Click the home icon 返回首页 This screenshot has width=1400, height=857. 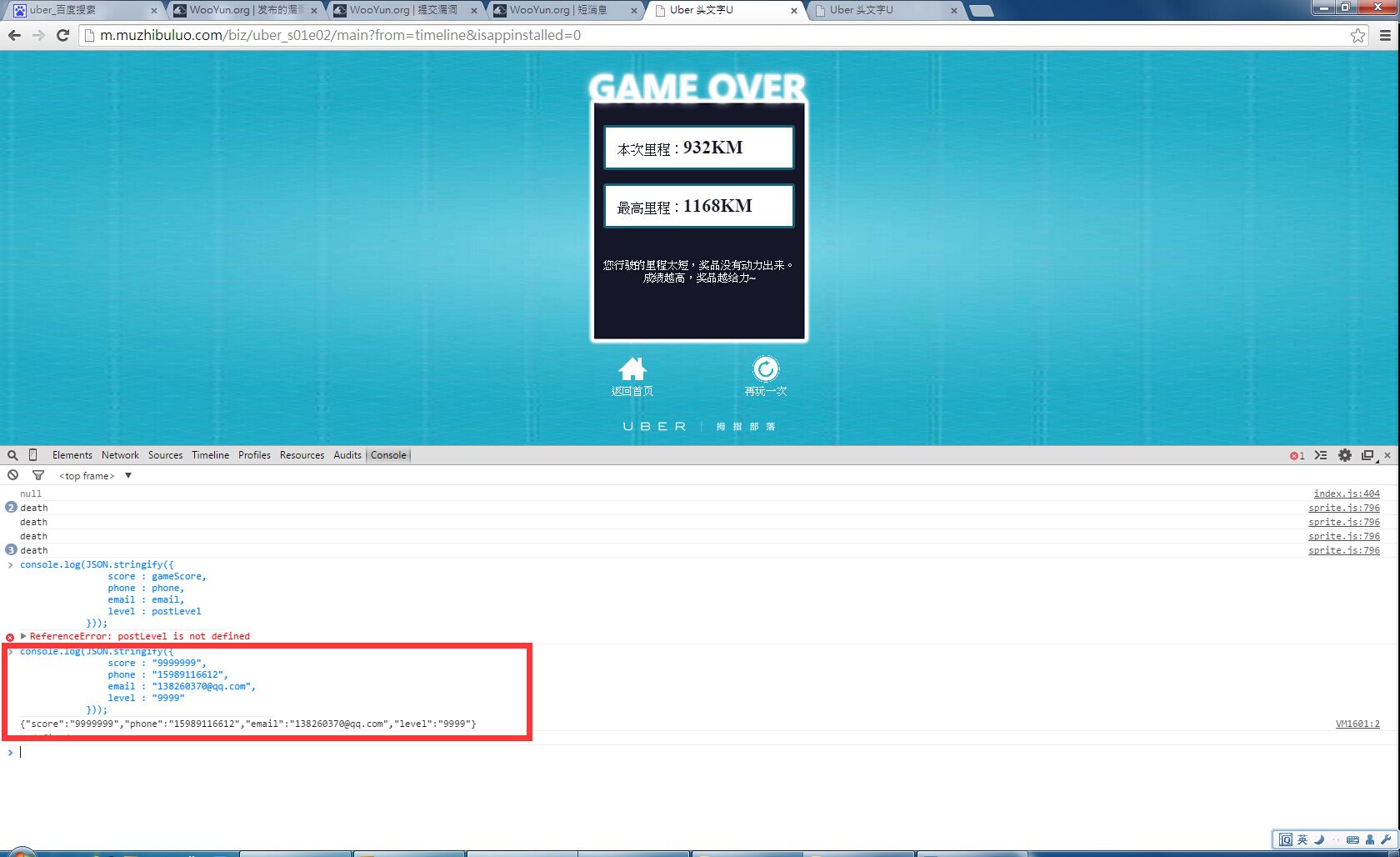tap(632, 377)
